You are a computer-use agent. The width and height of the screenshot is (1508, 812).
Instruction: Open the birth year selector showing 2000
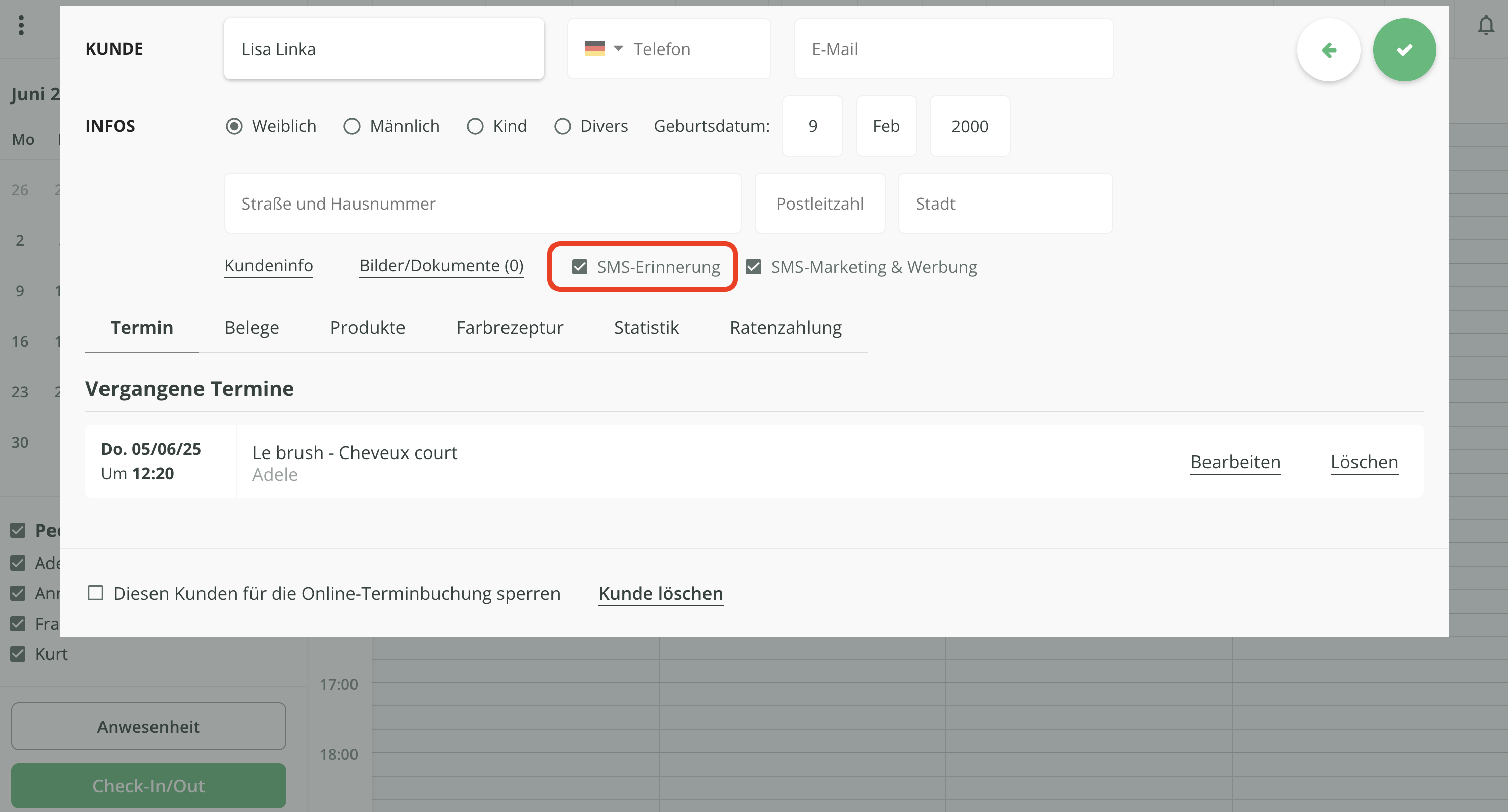[969, 126]
